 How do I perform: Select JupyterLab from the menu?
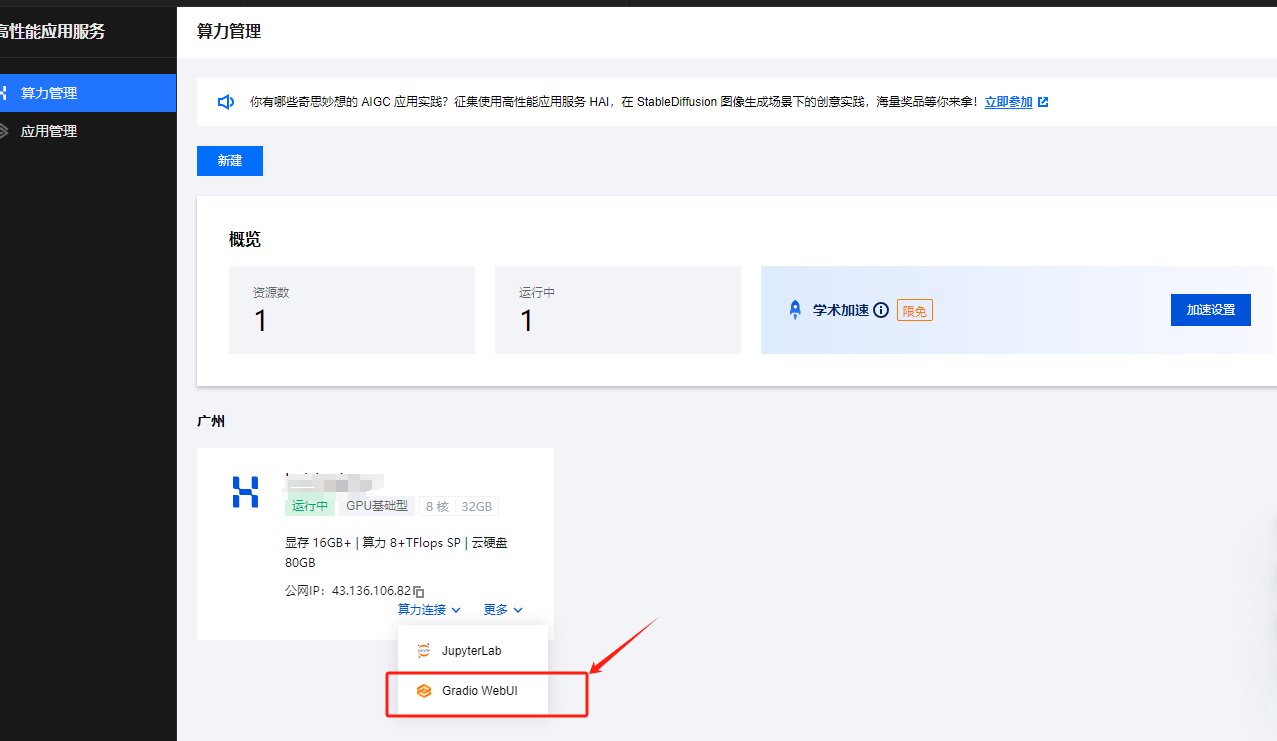[x=473, y=651]
